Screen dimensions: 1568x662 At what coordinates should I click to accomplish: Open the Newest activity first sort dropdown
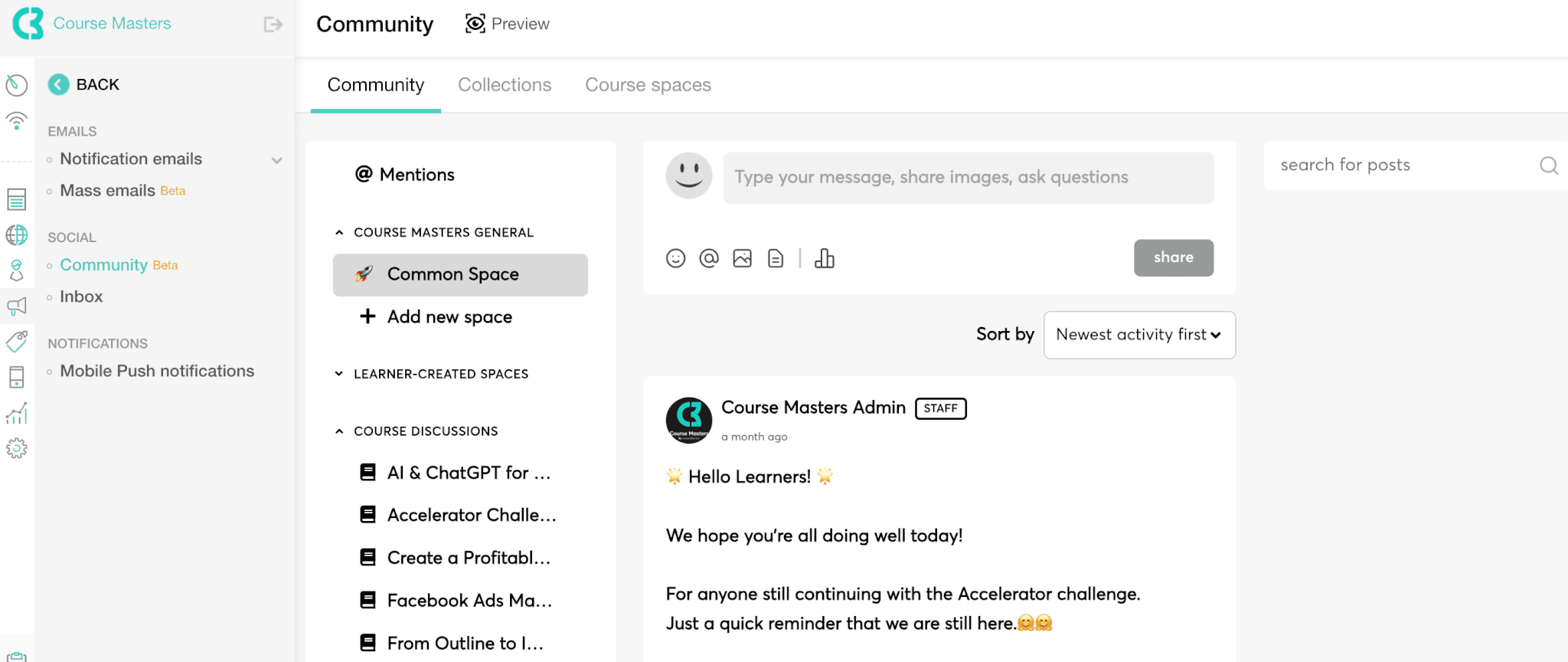(x=1139, y=335)
